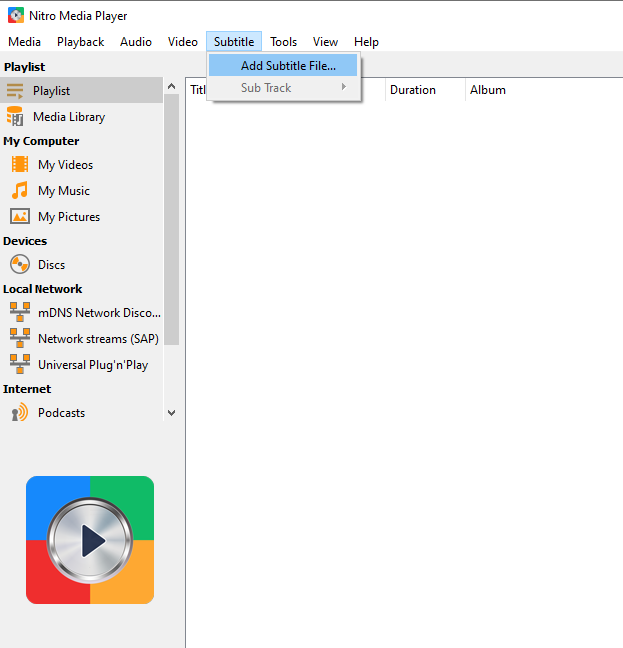Select Universal Plug'n'Play entry
The height and width of the screenshot is (648, 623).
(x=82, y=364)
